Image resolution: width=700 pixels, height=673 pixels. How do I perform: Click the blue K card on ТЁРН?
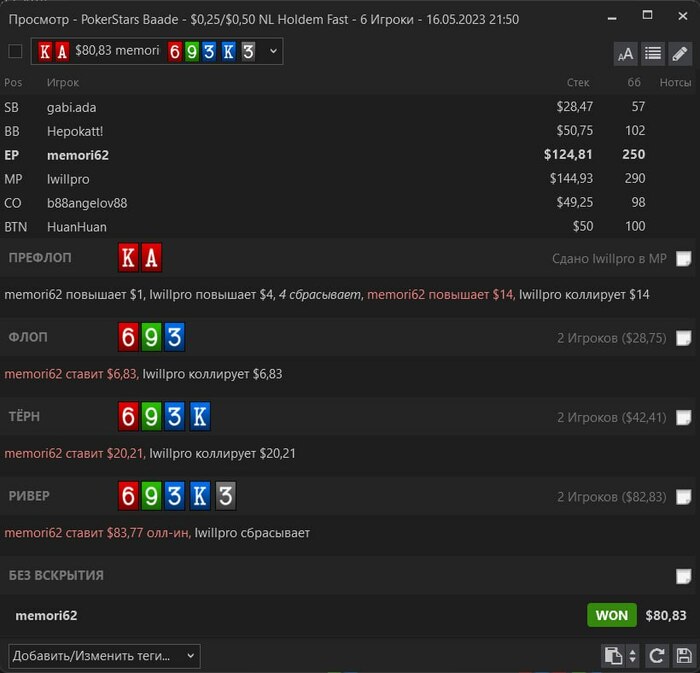click(x=200, y=416)
